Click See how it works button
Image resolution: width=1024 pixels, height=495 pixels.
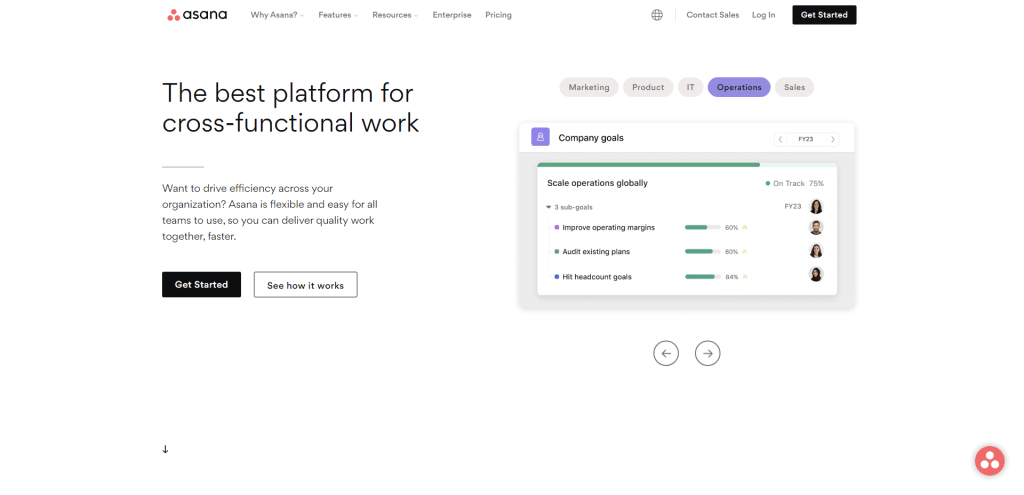[306, 285]
